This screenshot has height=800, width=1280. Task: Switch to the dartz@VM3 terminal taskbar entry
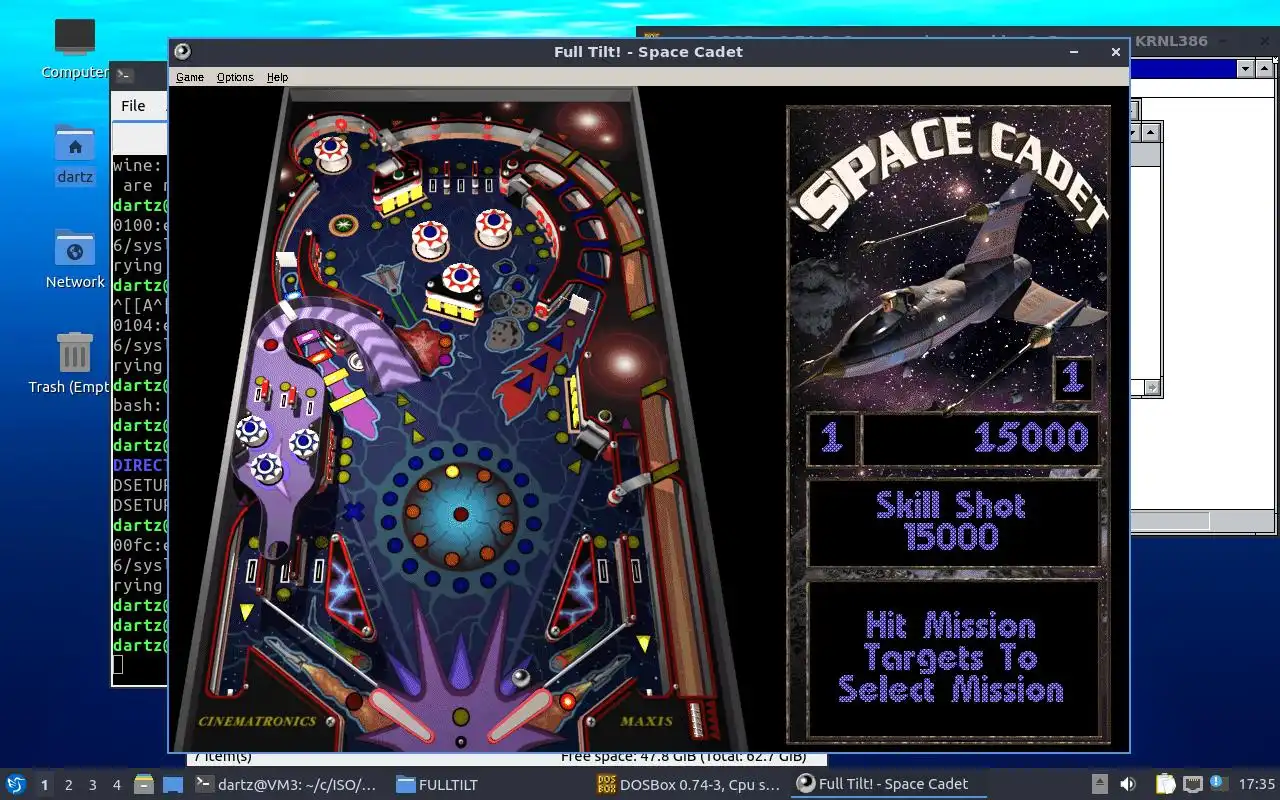[286, 784]
